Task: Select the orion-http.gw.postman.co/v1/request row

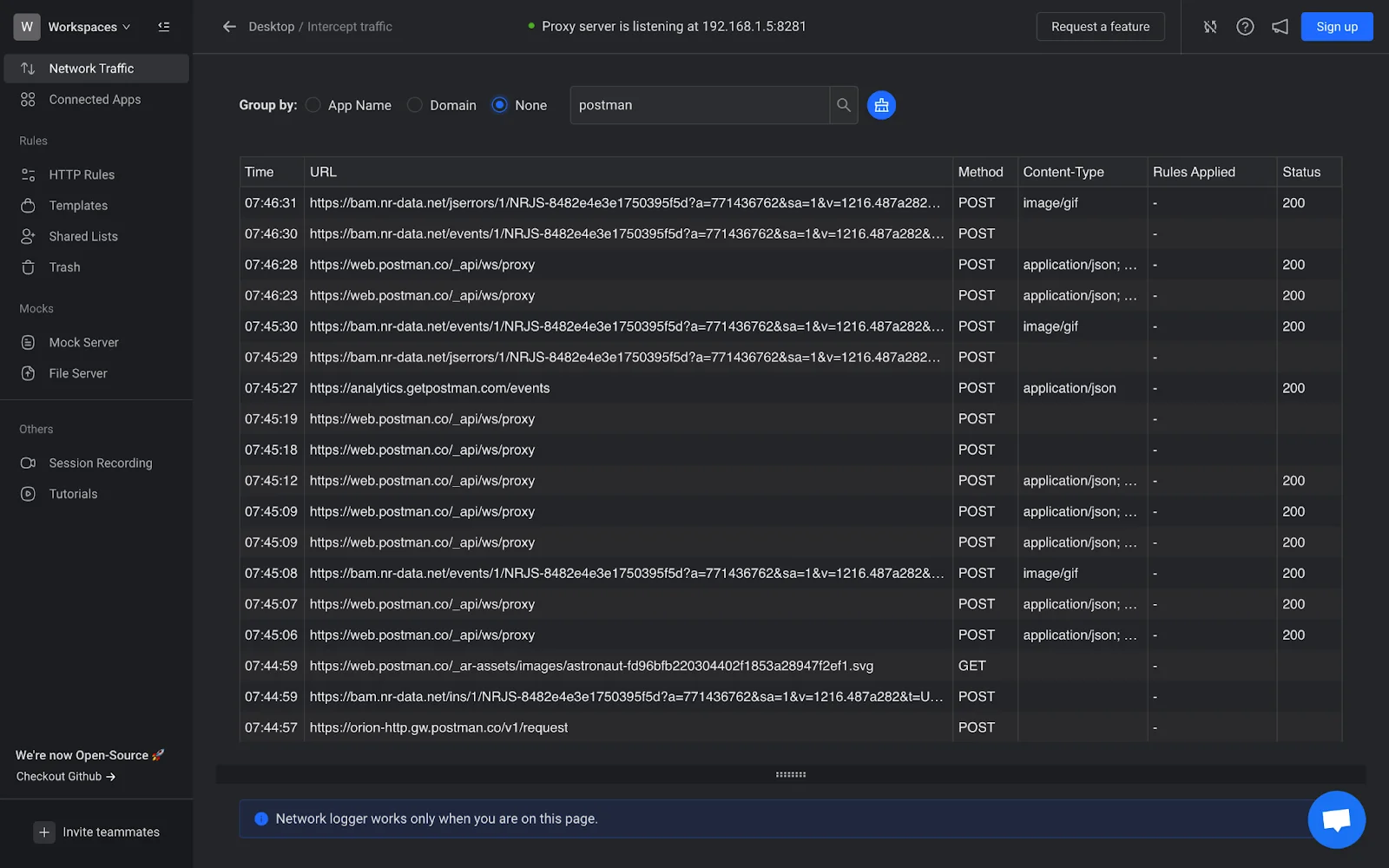Action: (x=791, y=727)
